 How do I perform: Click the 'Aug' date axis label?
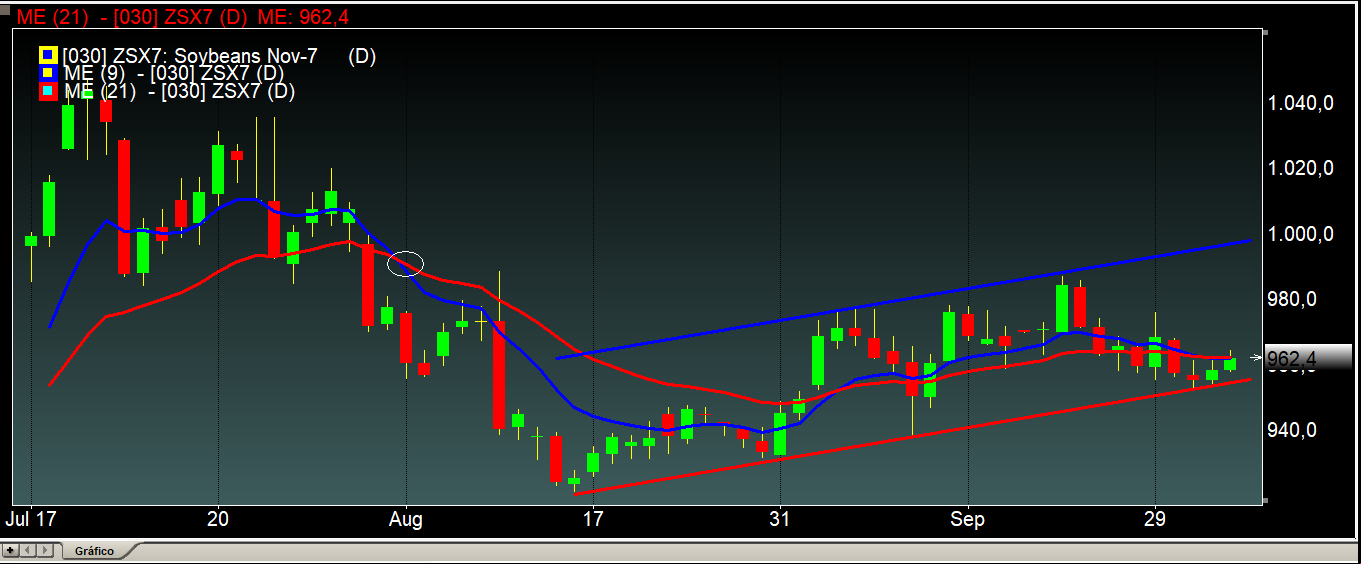pos(406,520)
